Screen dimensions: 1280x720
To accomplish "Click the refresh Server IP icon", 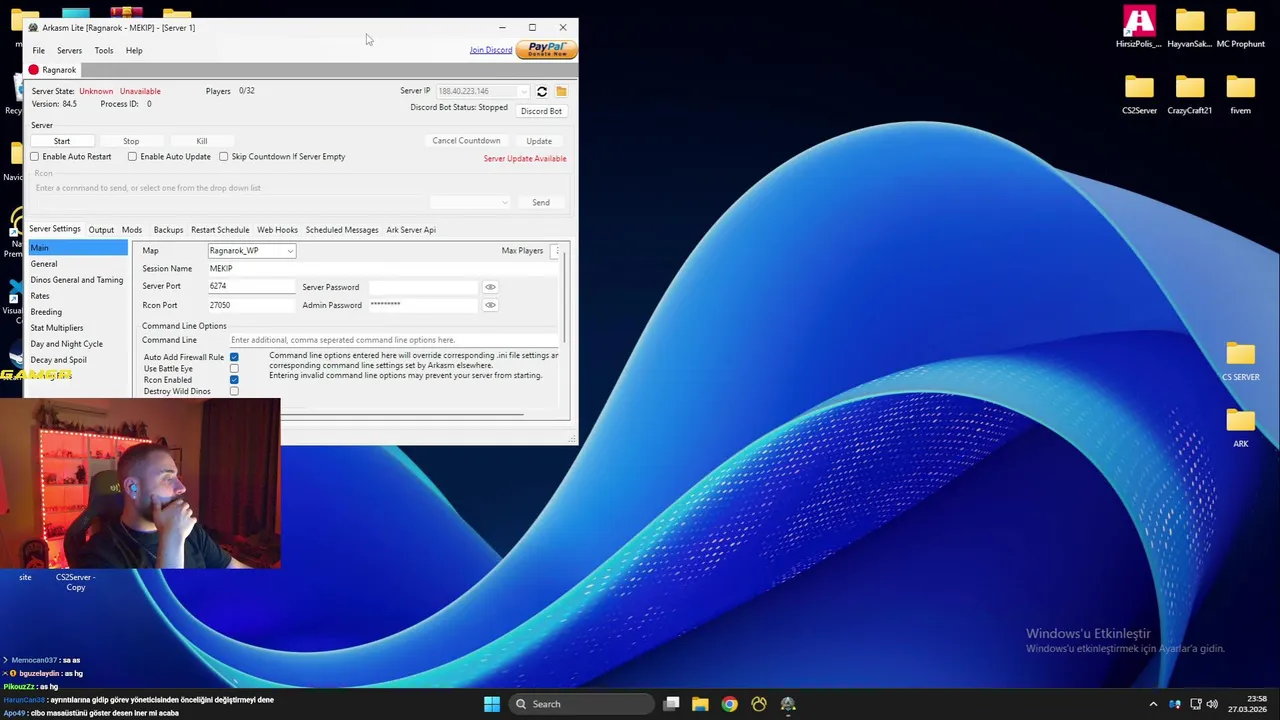I will pos(541,91).
